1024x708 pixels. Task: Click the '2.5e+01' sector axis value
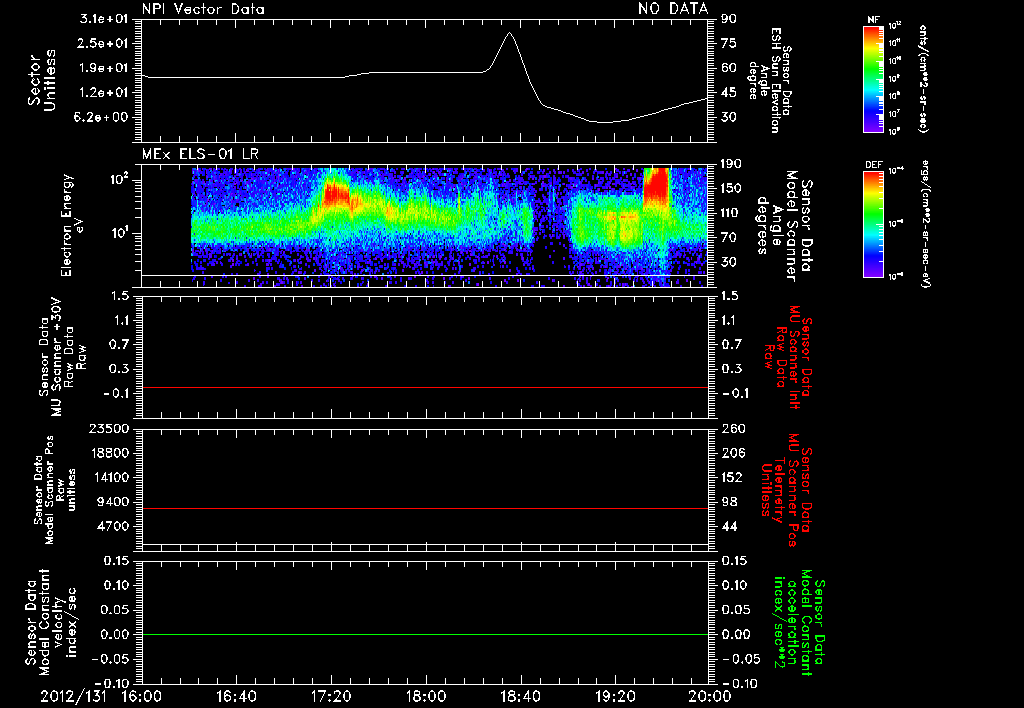click(104, 43)
